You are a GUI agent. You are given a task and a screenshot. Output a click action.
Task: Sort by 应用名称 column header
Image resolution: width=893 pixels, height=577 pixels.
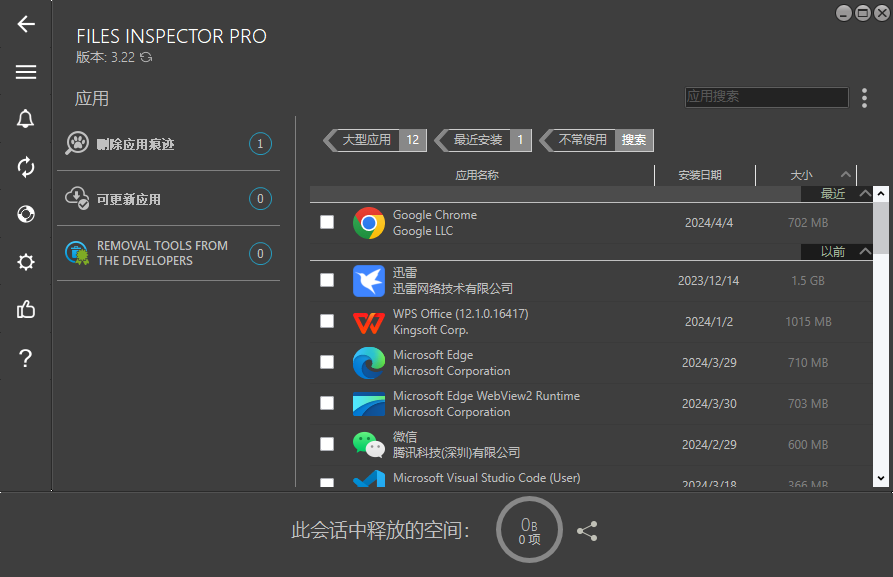tap(477, 175)
